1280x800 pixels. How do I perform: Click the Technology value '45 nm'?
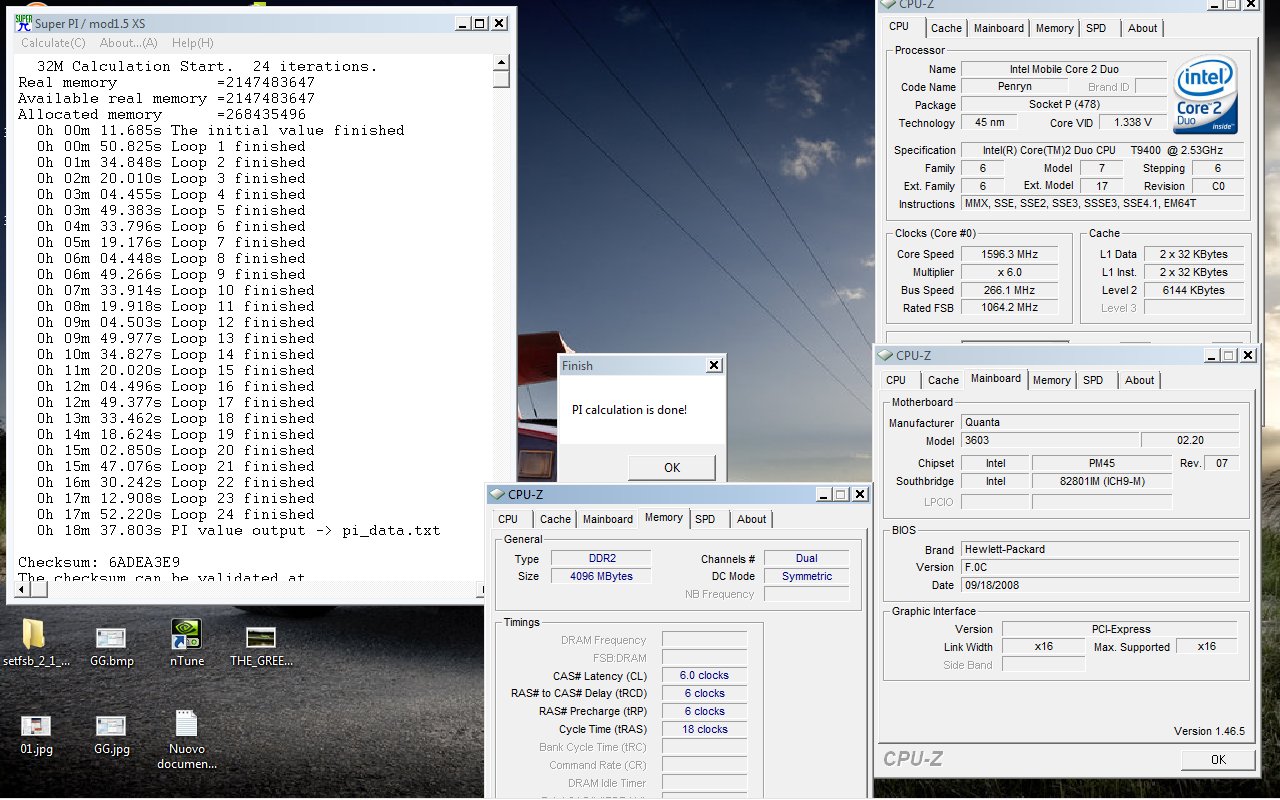(990, 123)
